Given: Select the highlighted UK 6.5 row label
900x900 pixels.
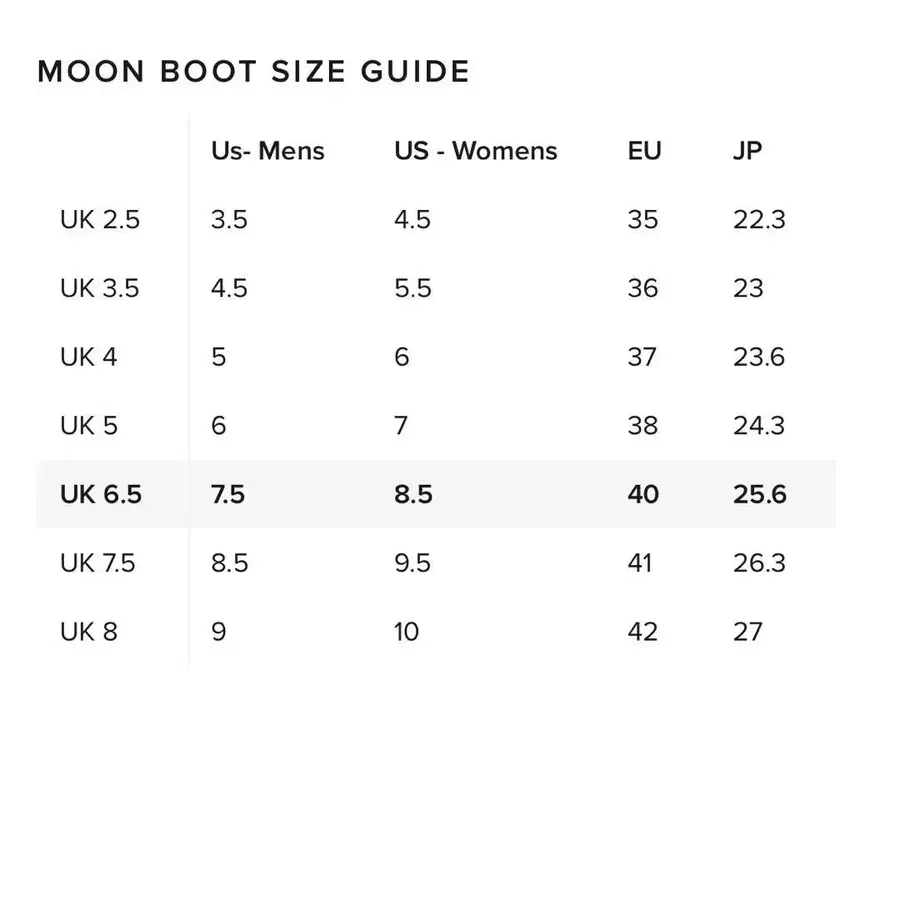Looking at the screenshot, I should click(x=100, y=495).
